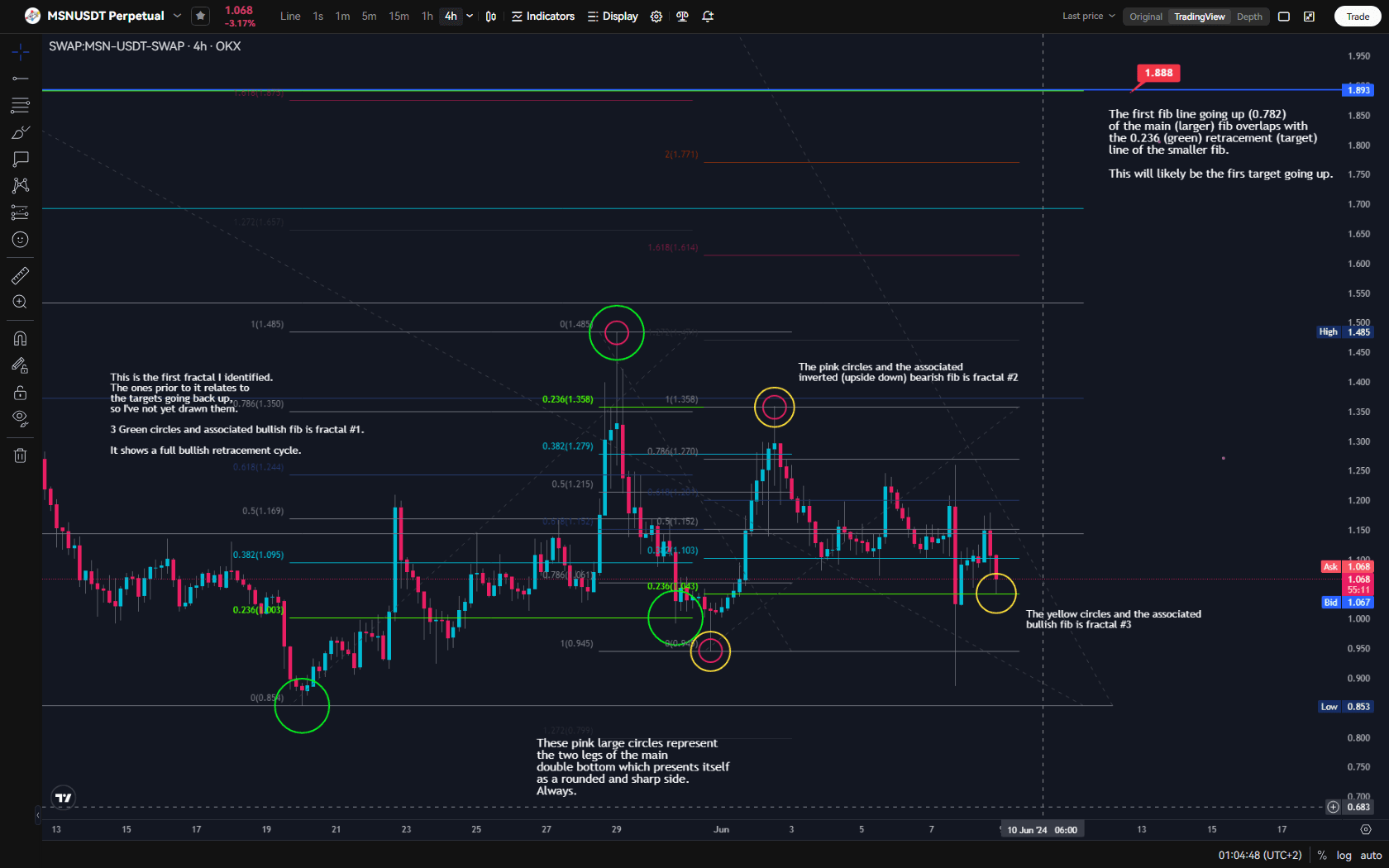The width and height of the screenshot is (1389, 868).
Task: Select the "pink large circles" annotation text
Action: 632,767
